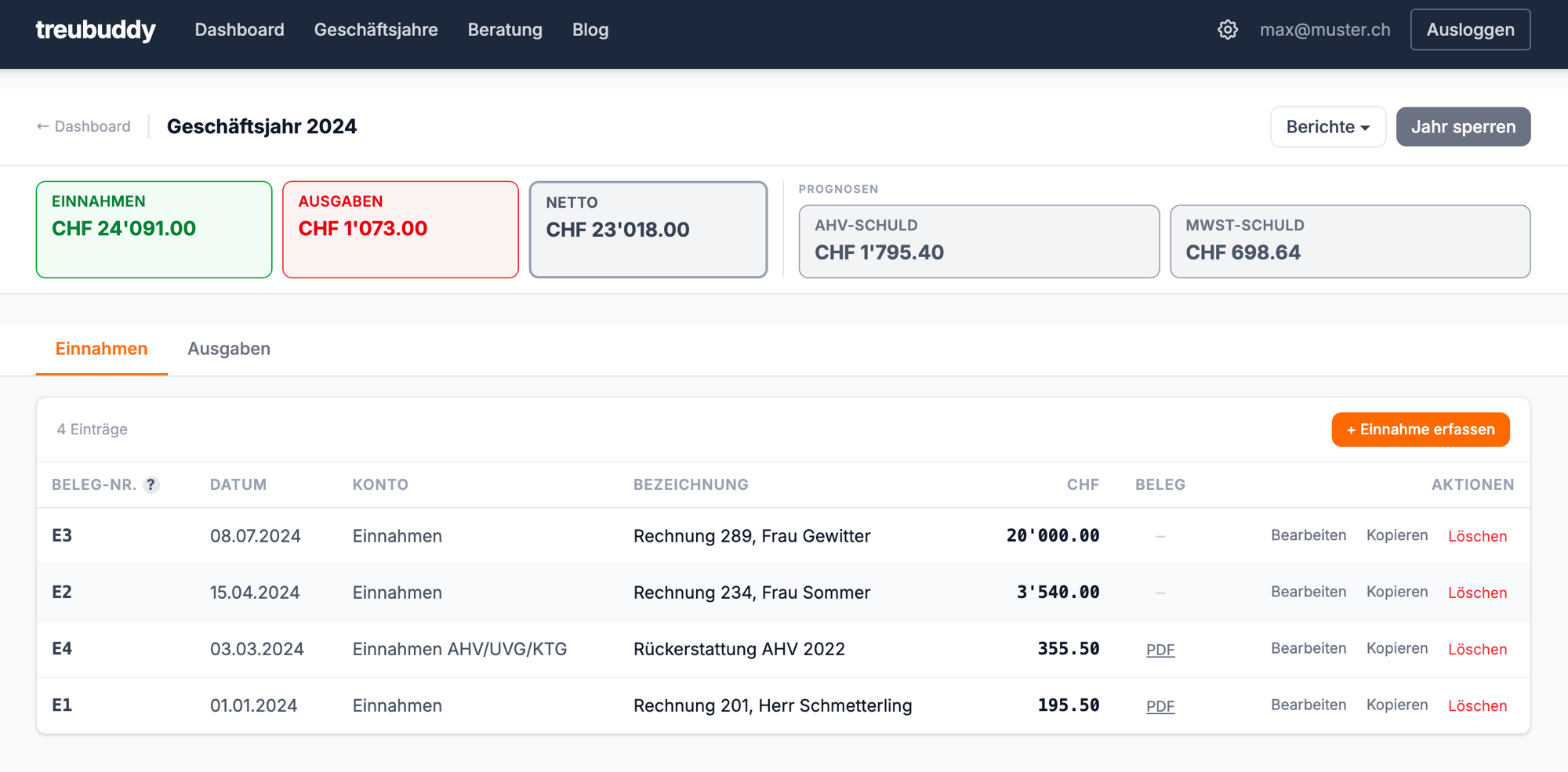Click the date 08.07.2024
Screen dimensions: 1568x772
click(x=256, y=536)
